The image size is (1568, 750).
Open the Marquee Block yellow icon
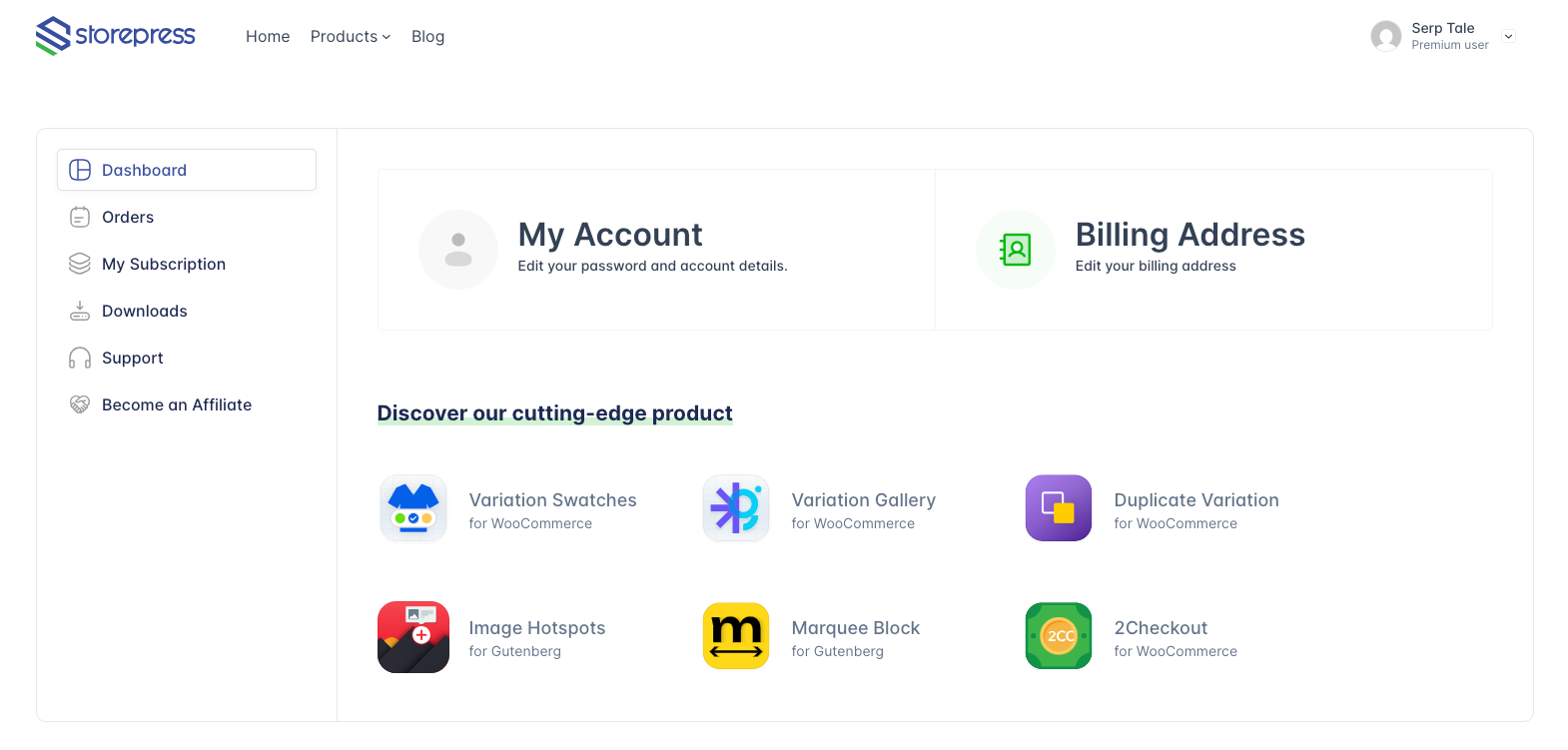735,636
